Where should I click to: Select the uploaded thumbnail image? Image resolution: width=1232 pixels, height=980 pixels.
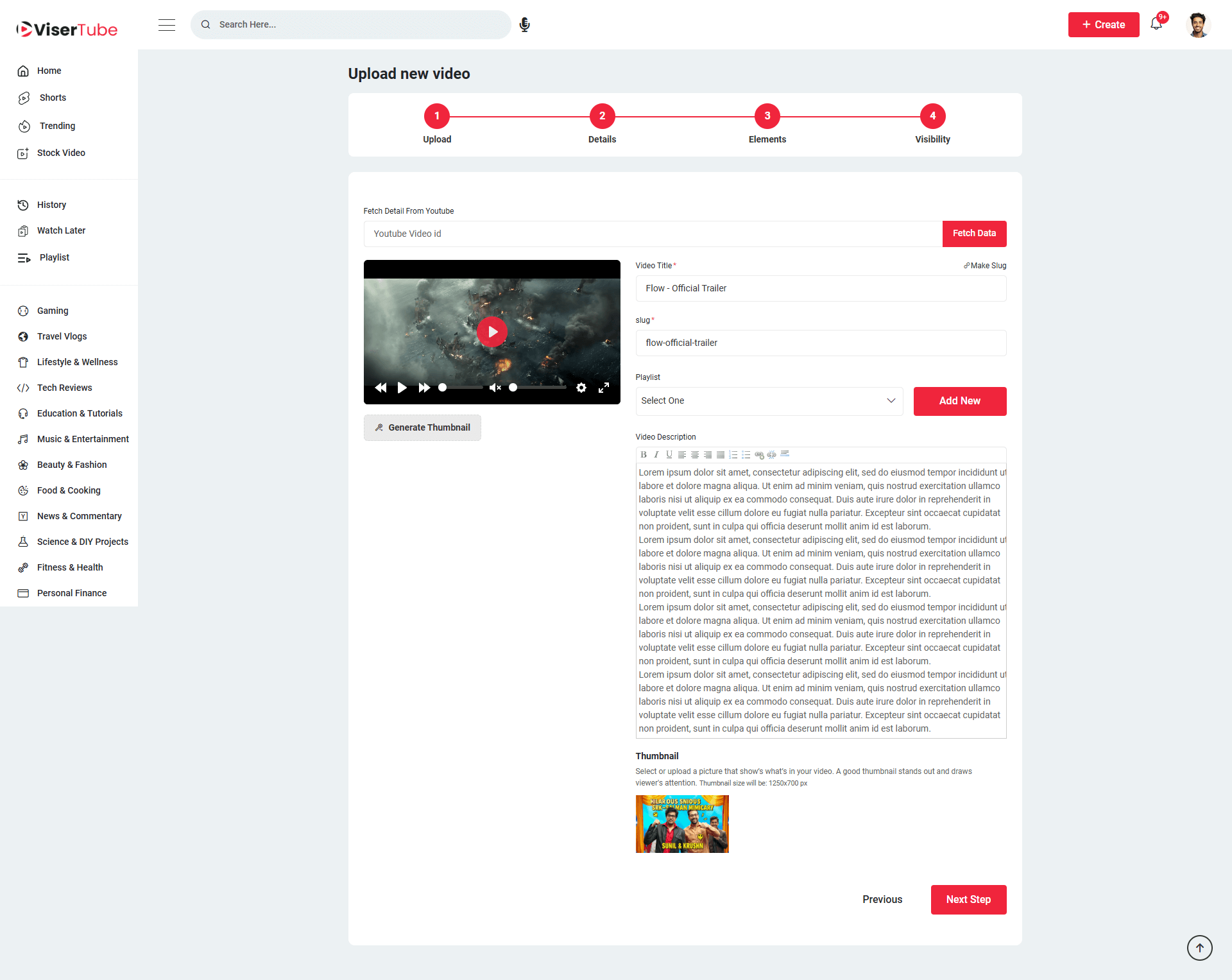click(x=682, y=824)
